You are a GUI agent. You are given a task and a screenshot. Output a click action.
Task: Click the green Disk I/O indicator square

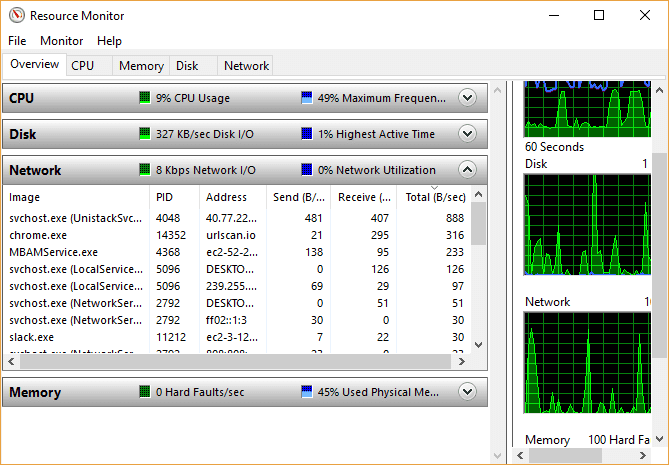click(145, 134)
